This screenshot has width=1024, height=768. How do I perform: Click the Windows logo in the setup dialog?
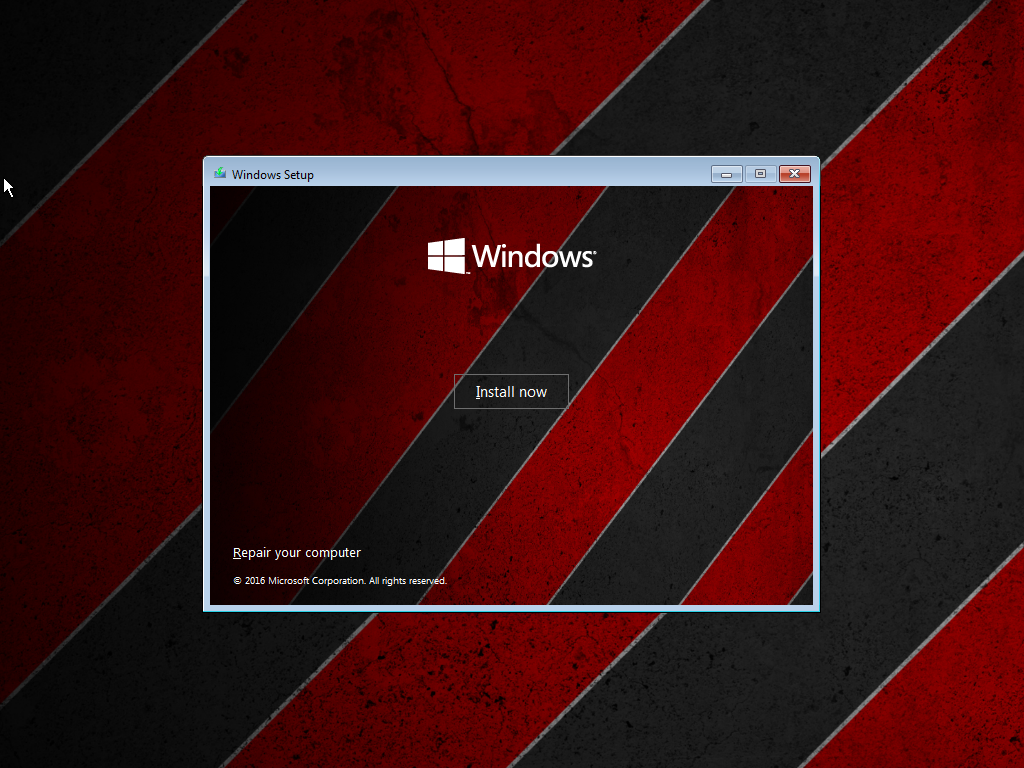point(511,255)
